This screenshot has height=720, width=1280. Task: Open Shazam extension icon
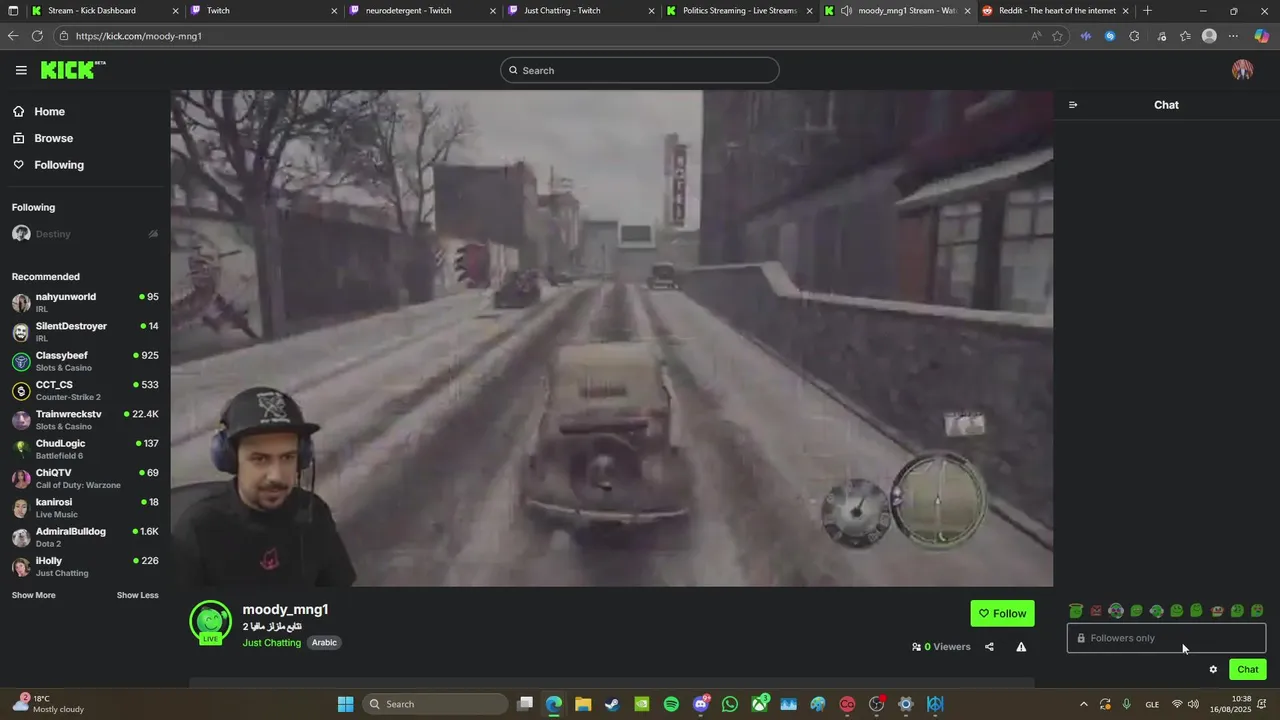coord(1110,36)
